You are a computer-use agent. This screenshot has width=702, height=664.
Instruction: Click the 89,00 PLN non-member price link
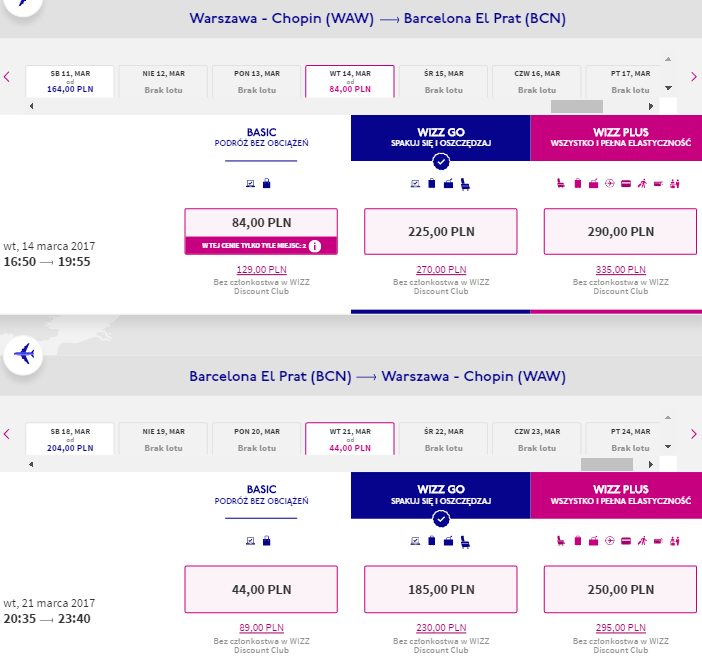pyautogui.click(x=261, y=627)
